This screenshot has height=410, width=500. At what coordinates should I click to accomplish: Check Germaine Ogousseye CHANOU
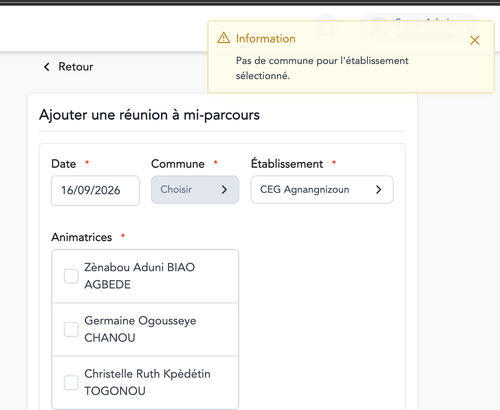tap(71, 329)
